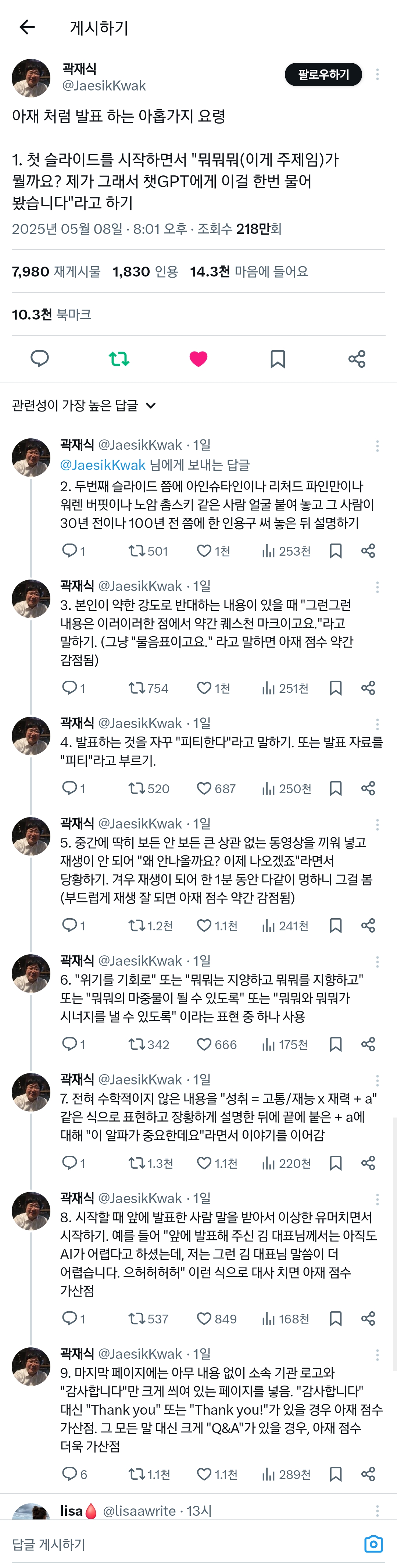Toggle the green repost icon on main post
The height and width of the screenshot is (1568, 397).
(119, 359)
